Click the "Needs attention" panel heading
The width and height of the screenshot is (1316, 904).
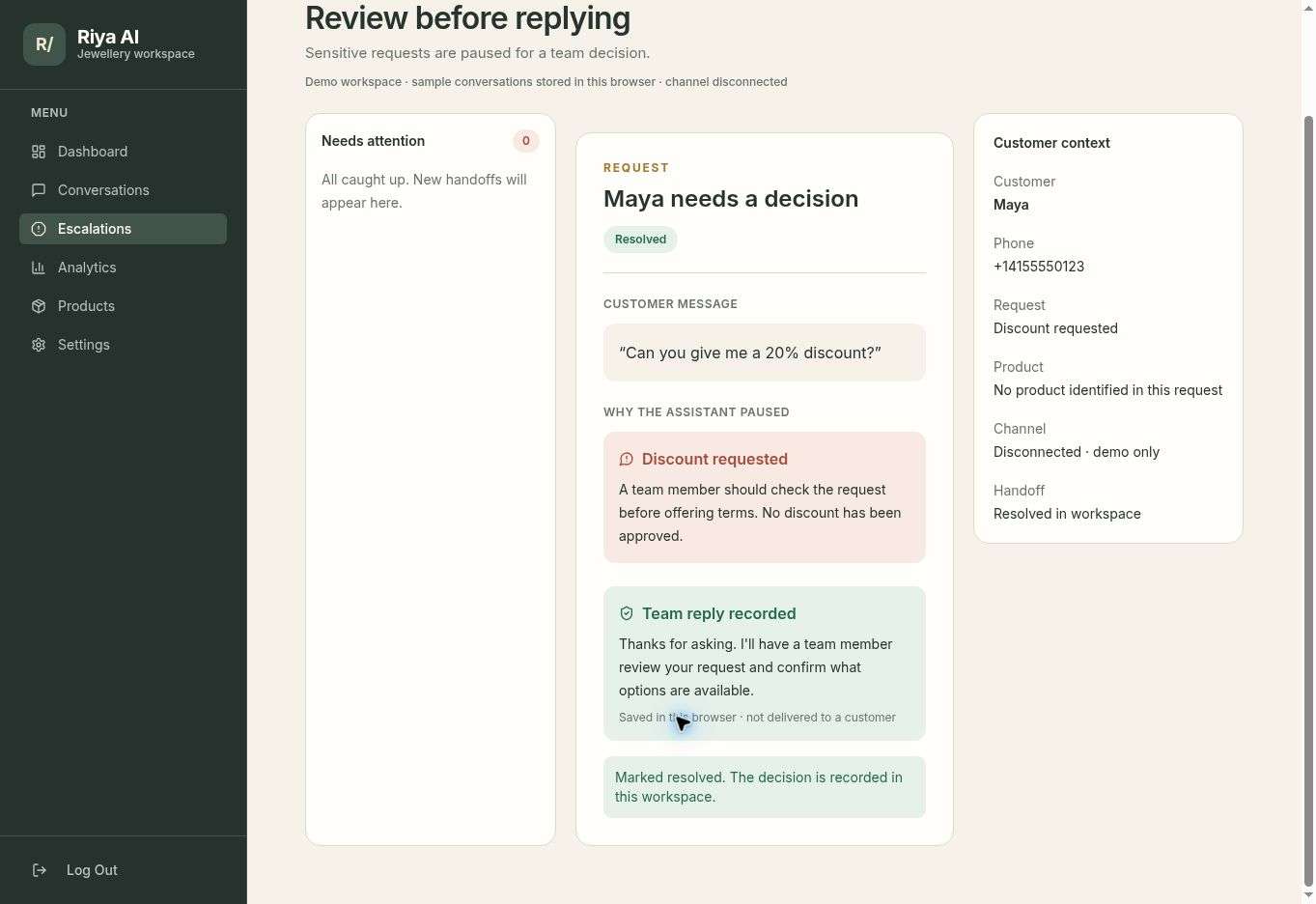pos(373,141)
